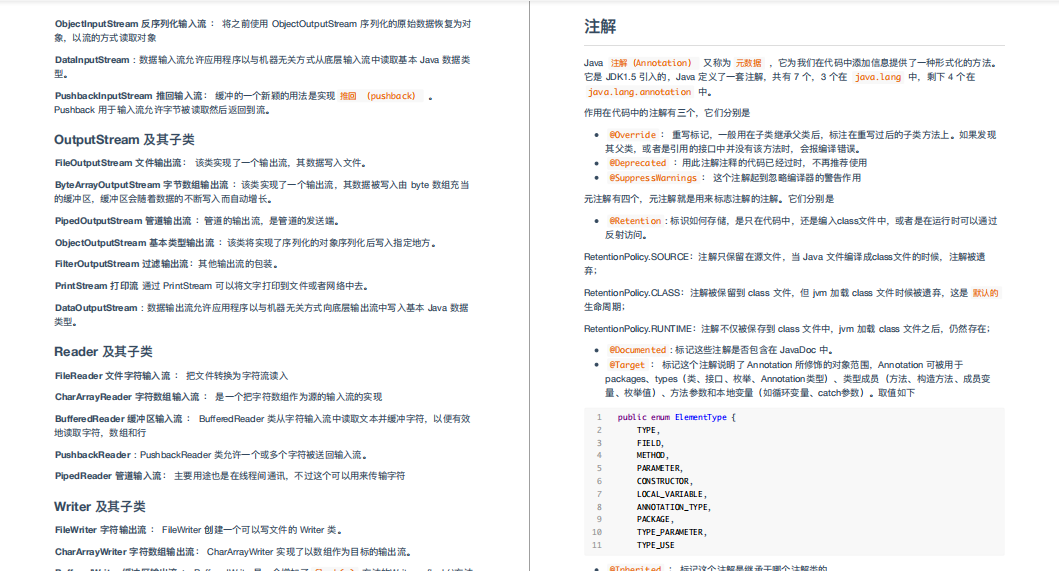Click the orange "元数据" term
The height and width of the screenshot is (571, 1059).
tap(748, 63)
